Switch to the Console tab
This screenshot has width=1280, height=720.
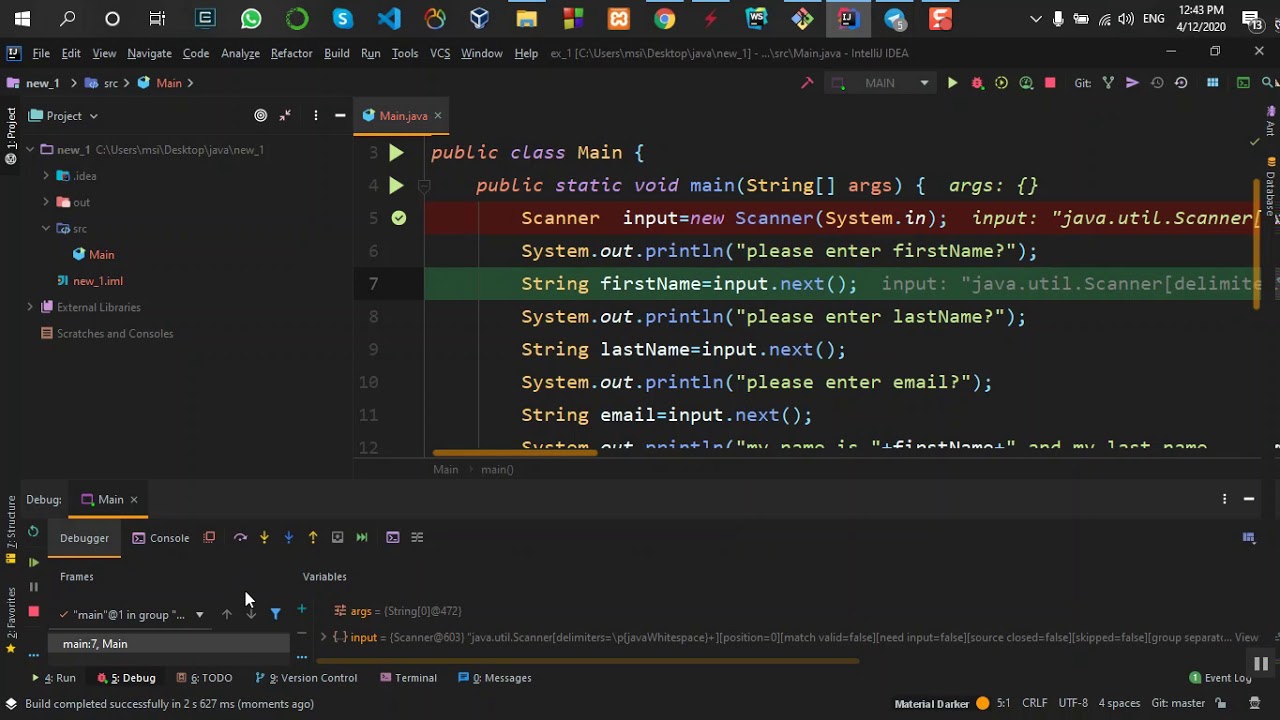pyautogui.click(x=161, y=538)
